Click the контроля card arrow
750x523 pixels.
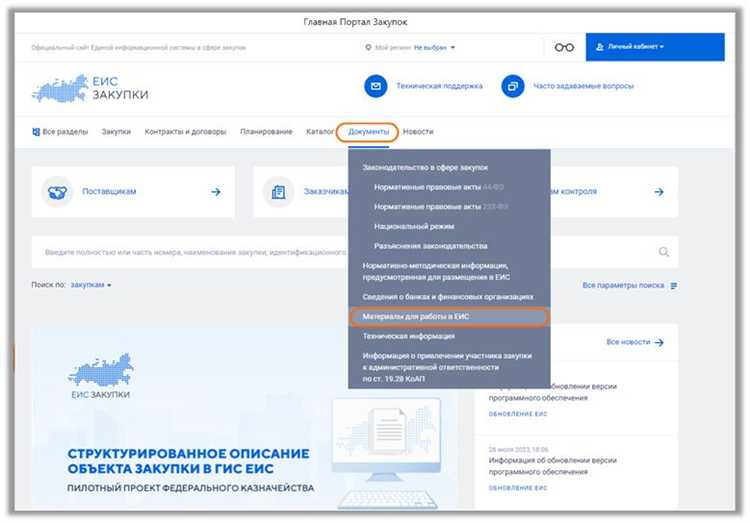(659, 192)
